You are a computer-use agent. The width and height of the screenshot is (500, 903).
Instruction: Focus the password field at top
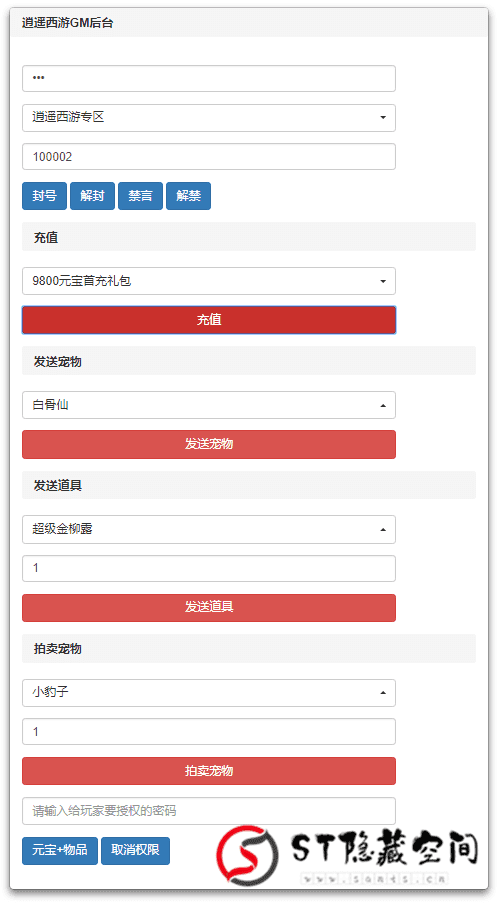pos(209,78)
